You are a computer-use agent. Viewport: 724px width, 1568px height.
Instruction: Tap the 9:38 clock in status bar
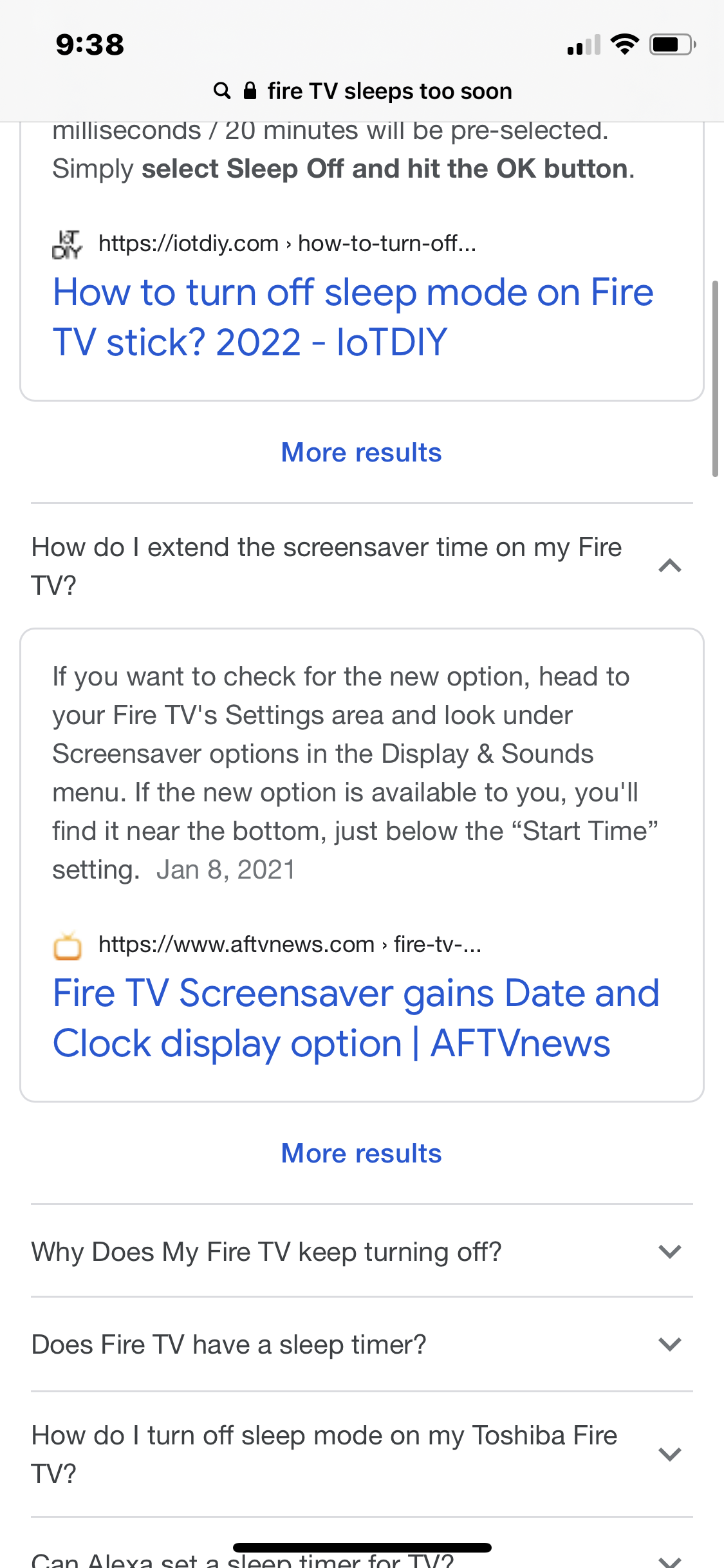[x=90, y=44]
